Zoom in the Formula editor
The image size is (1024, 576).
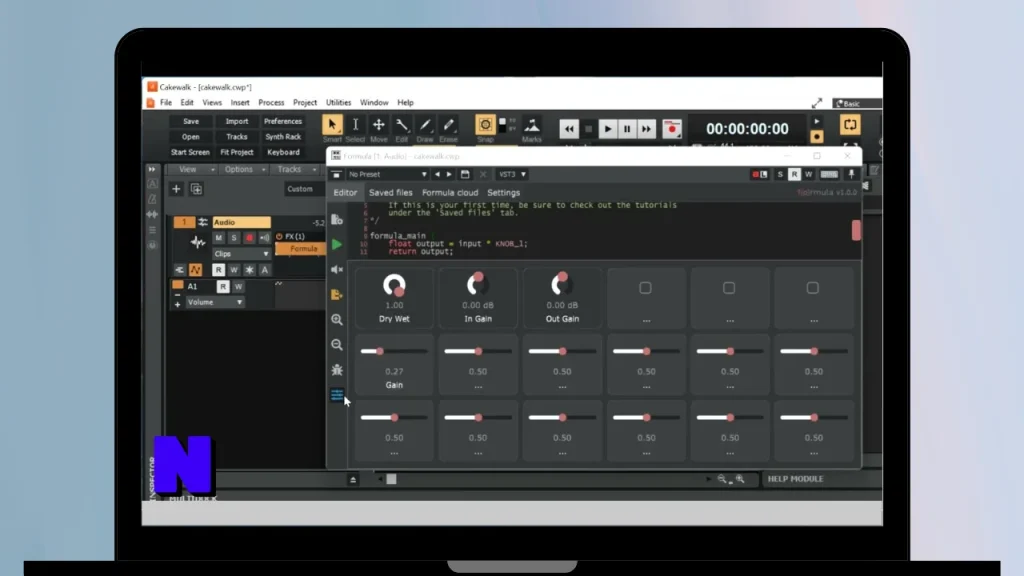(x=336, y=319)
